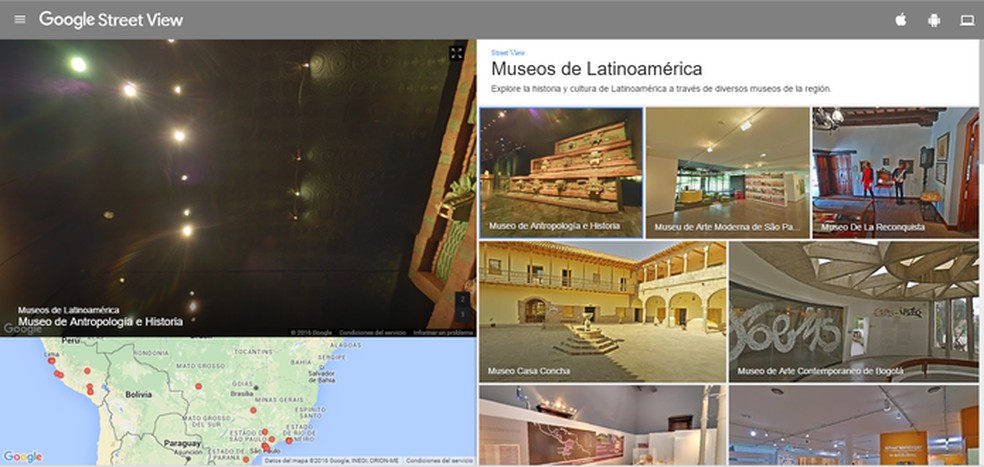Open Museo De La Reconquista thumbnail
This screenshot has height=467, width=984.
[x=896, y=173]
